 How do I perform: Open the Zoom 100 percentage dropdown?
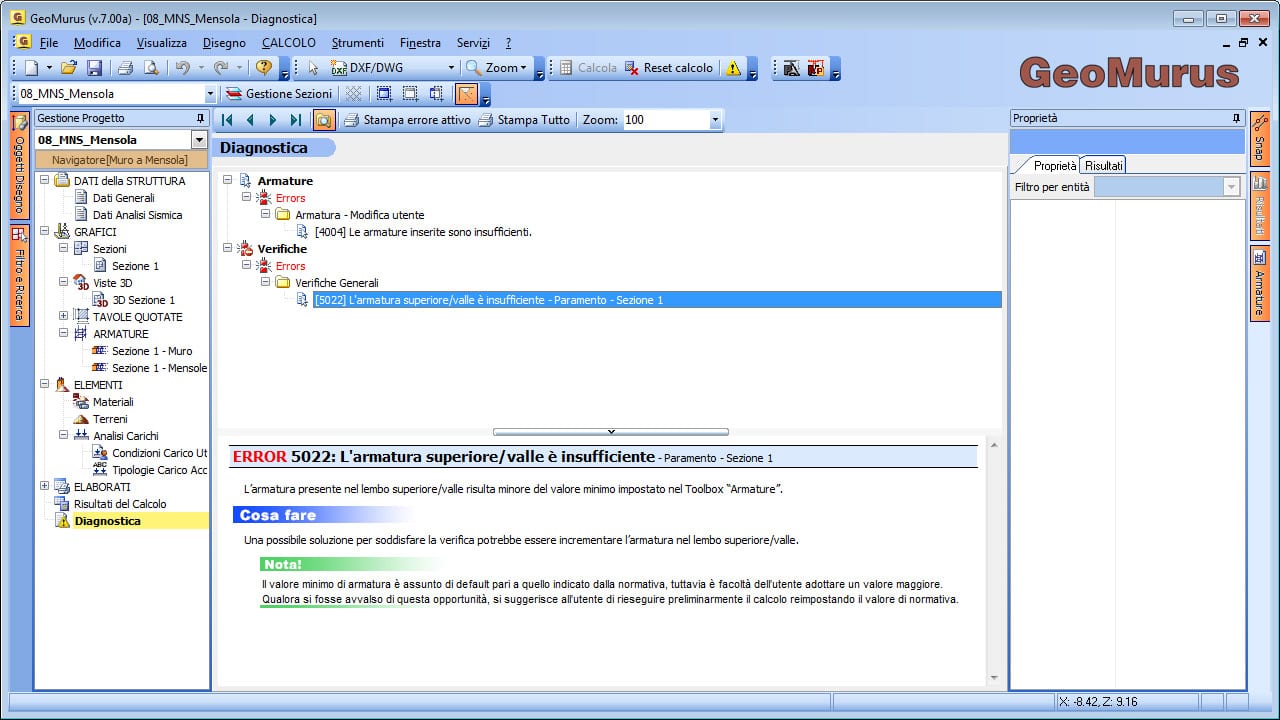714,120
